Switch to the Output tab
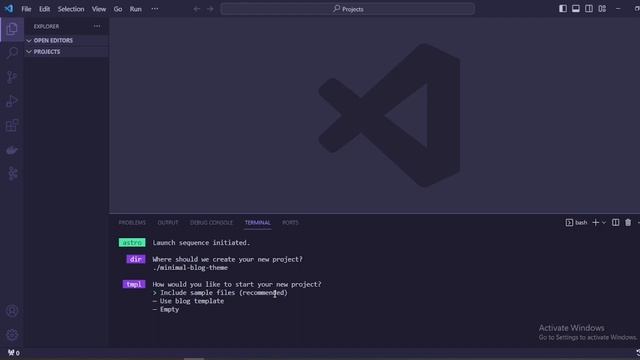The height and width of the screenshot is (360, 640). coord(168,222)
